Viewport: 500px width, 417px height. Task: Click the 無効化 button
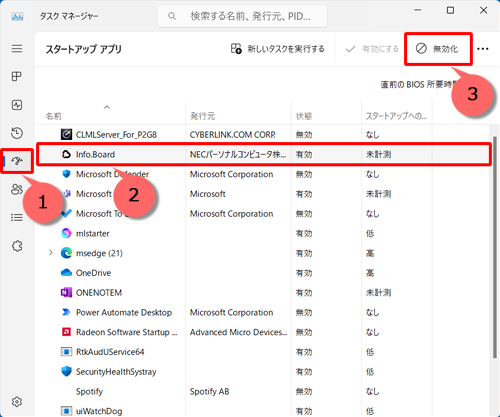coord(438,49)
